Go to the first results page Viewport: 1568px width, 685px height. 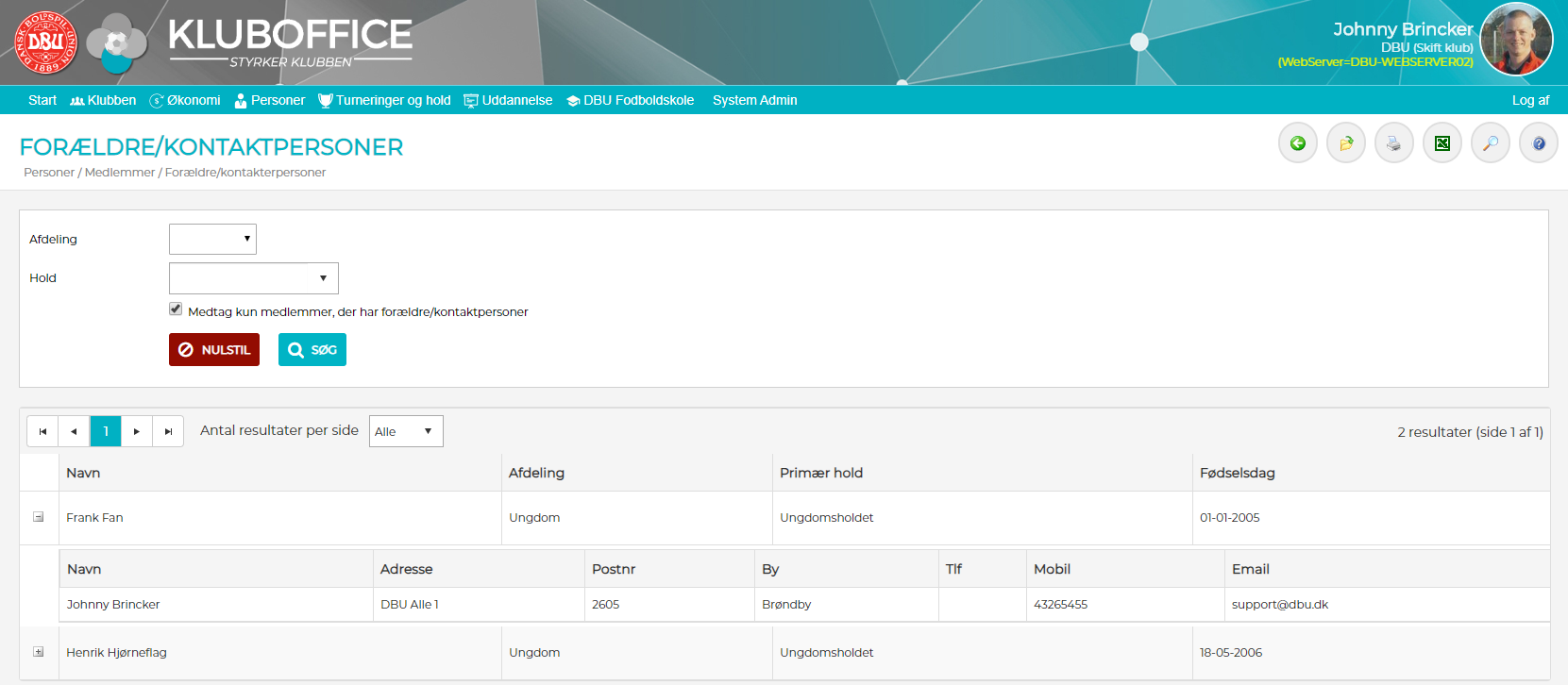pos(42,431)
